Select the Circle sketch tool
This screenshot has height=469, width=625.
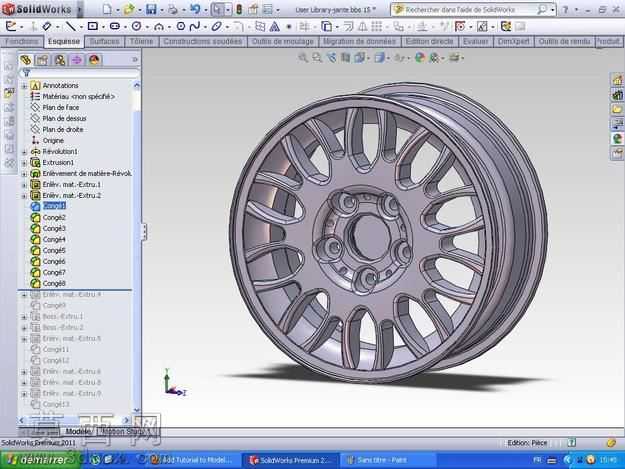[x=137, y=27]
